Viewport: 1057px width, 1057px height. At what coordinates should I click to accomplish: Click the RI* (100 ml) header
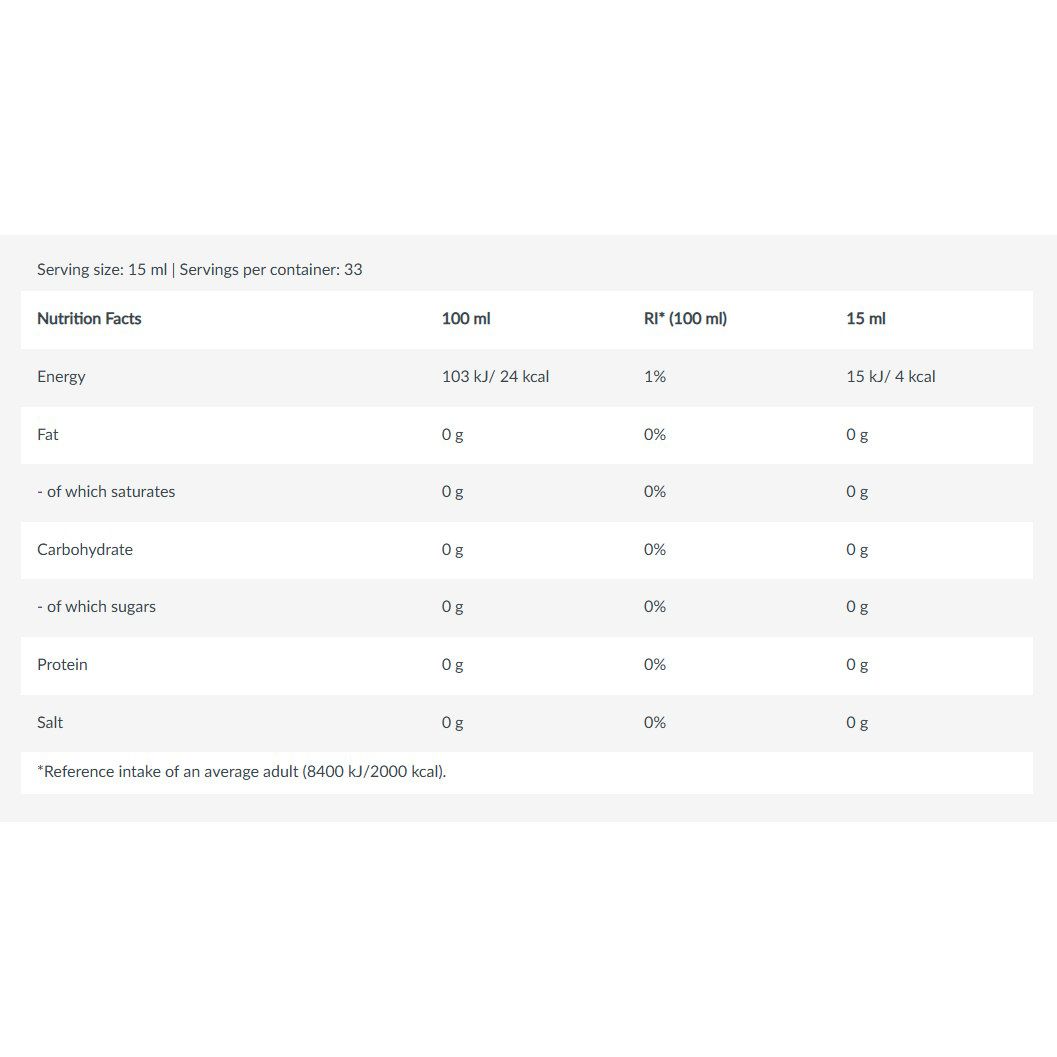click(x=686, y=319)
